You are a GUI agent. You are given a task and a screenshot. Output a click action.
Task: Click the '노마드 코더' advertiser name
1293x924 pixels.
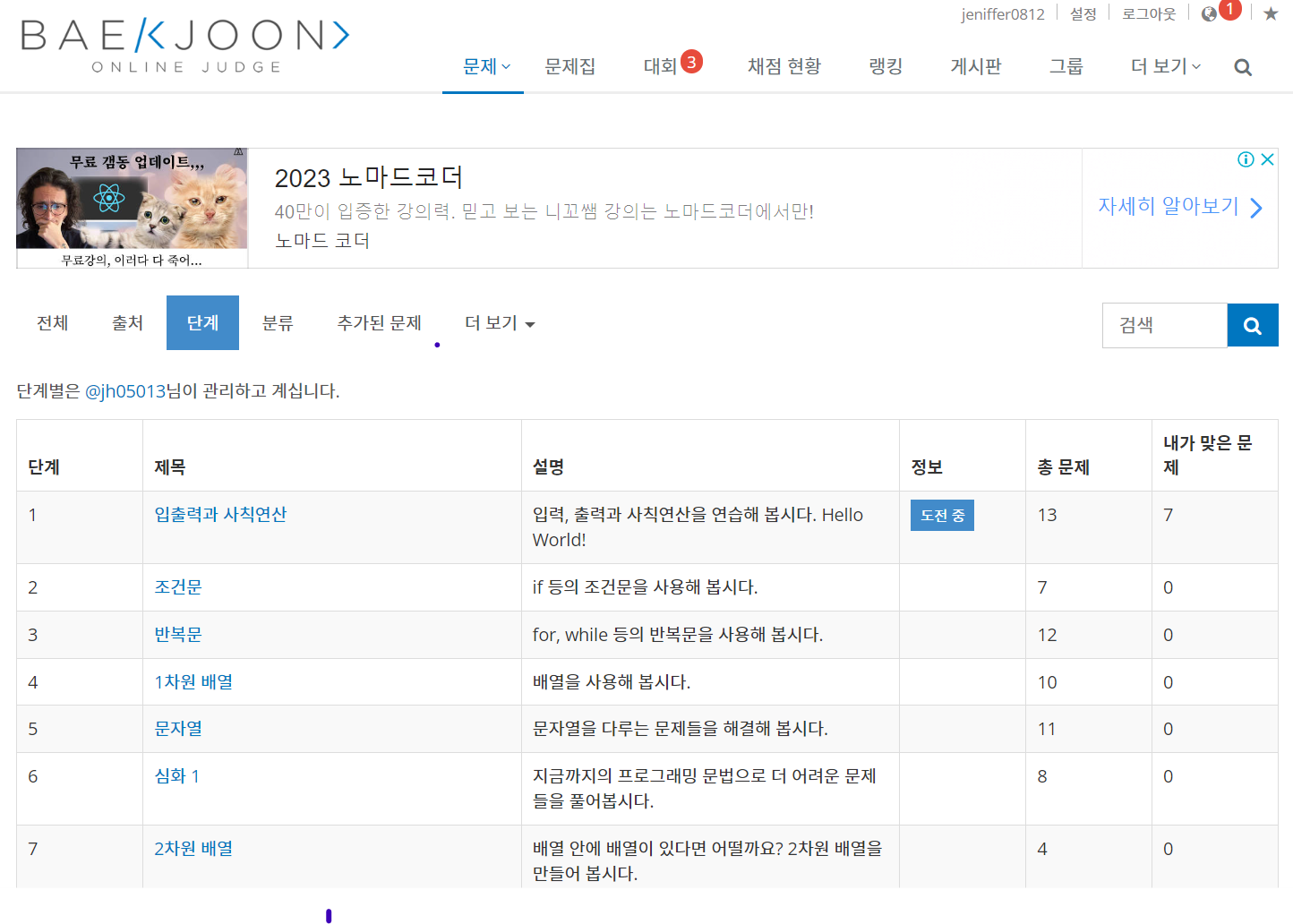[x=322, y=241]
